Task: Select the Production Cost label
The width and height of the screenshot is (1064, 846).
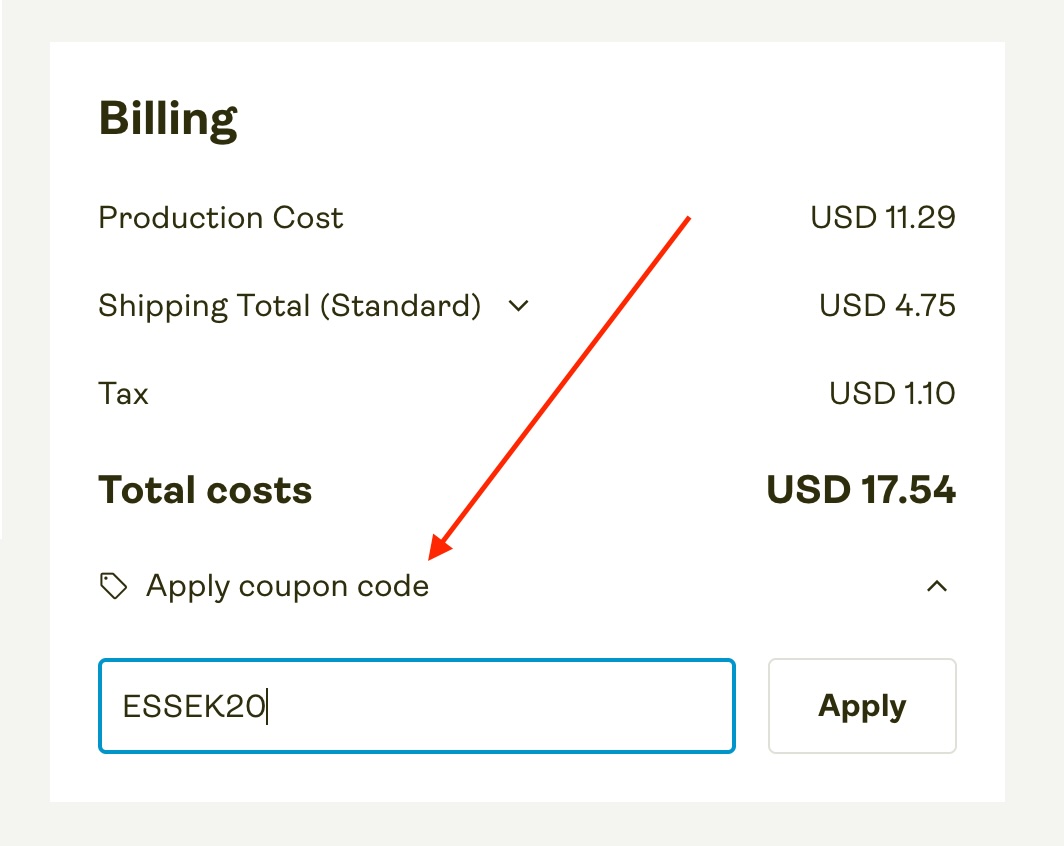Action: [221, 218]
